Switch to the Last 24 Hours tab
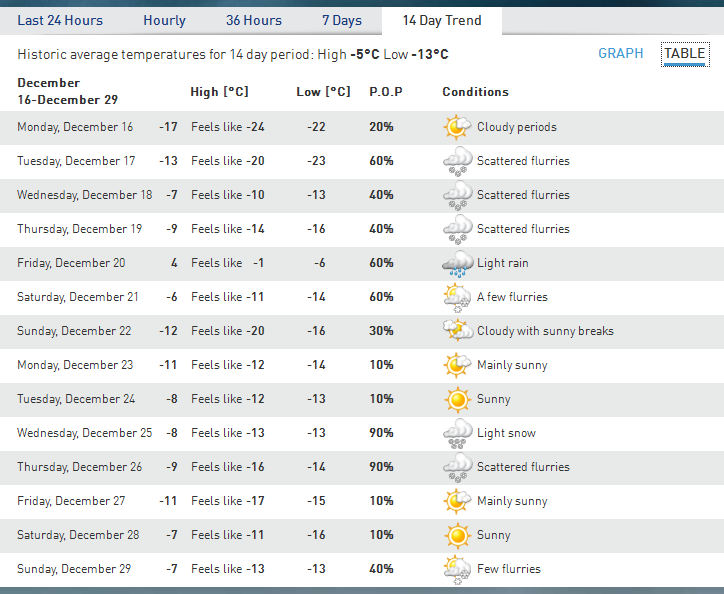The width and height of the screenshot is (724, 594). pos(60,20)
